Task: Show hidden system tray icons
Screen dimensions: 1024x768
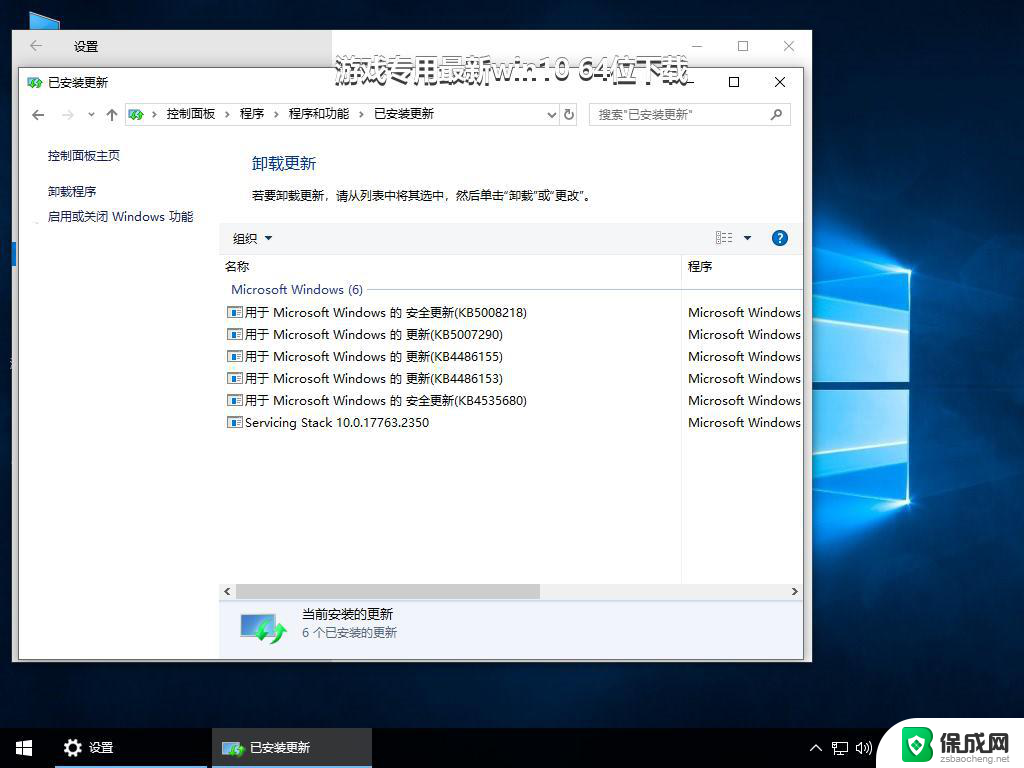Action: point(816,748)
